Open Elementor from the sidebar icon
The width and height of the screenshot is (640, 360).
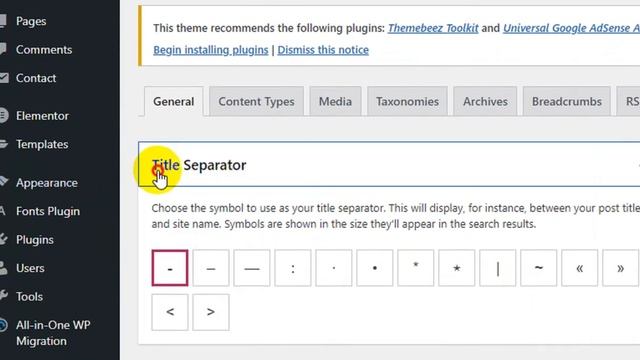coord(3,116)
